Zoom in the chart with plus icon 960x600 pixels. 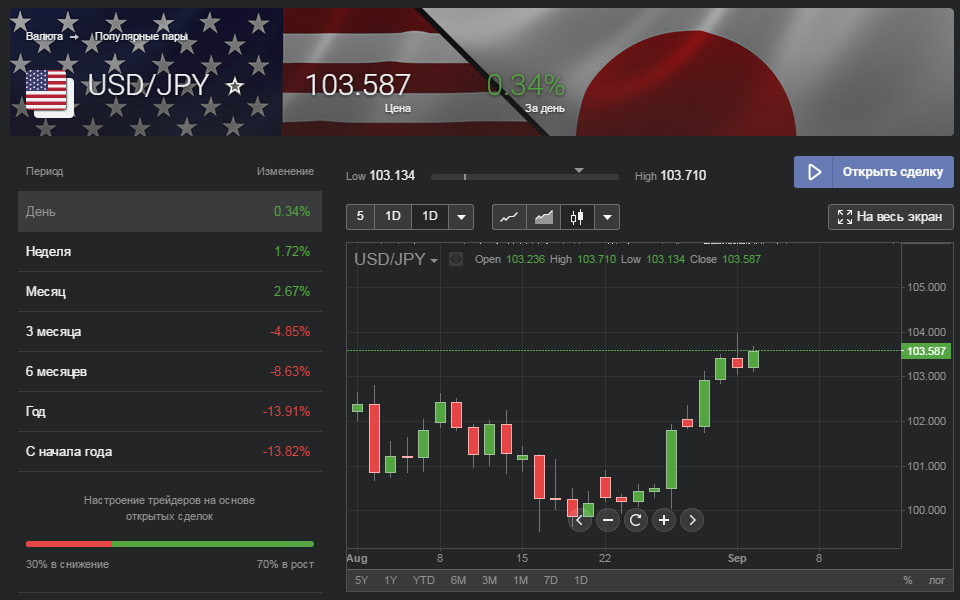click(x=664, y=520)
